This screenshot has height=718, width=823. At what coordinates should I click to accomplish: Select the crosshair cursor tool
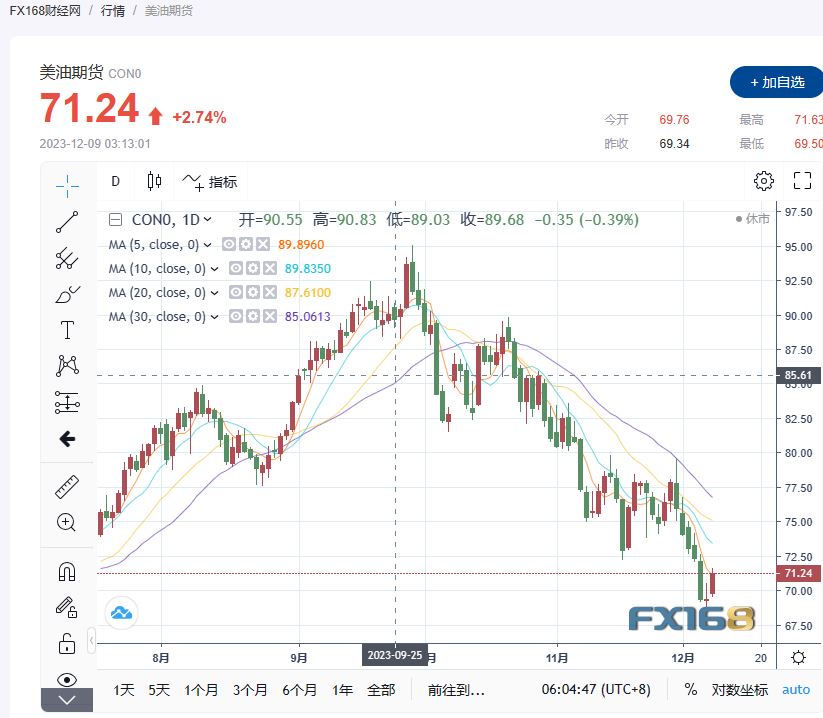67,184
